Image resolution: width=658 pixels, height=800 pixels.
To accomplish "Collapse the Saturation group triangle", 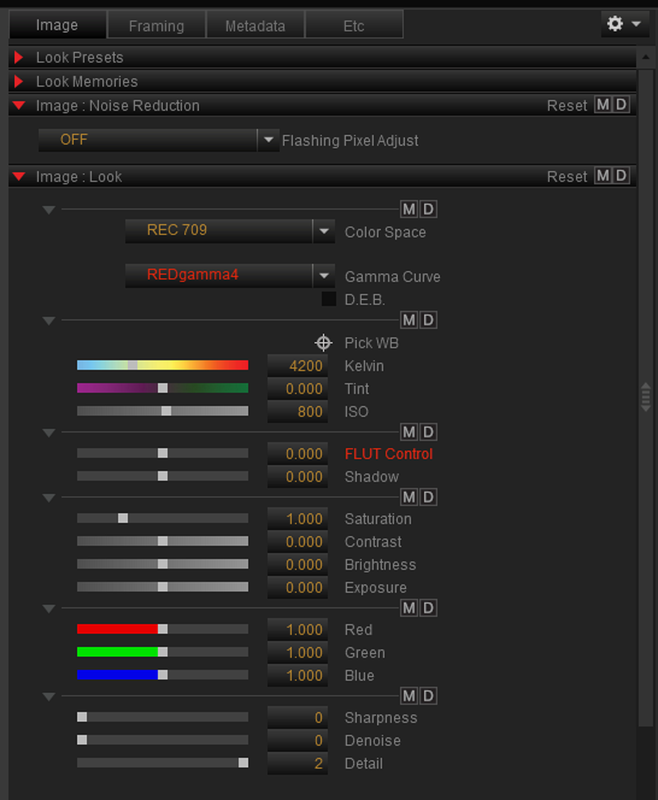I will click(49, 497).
